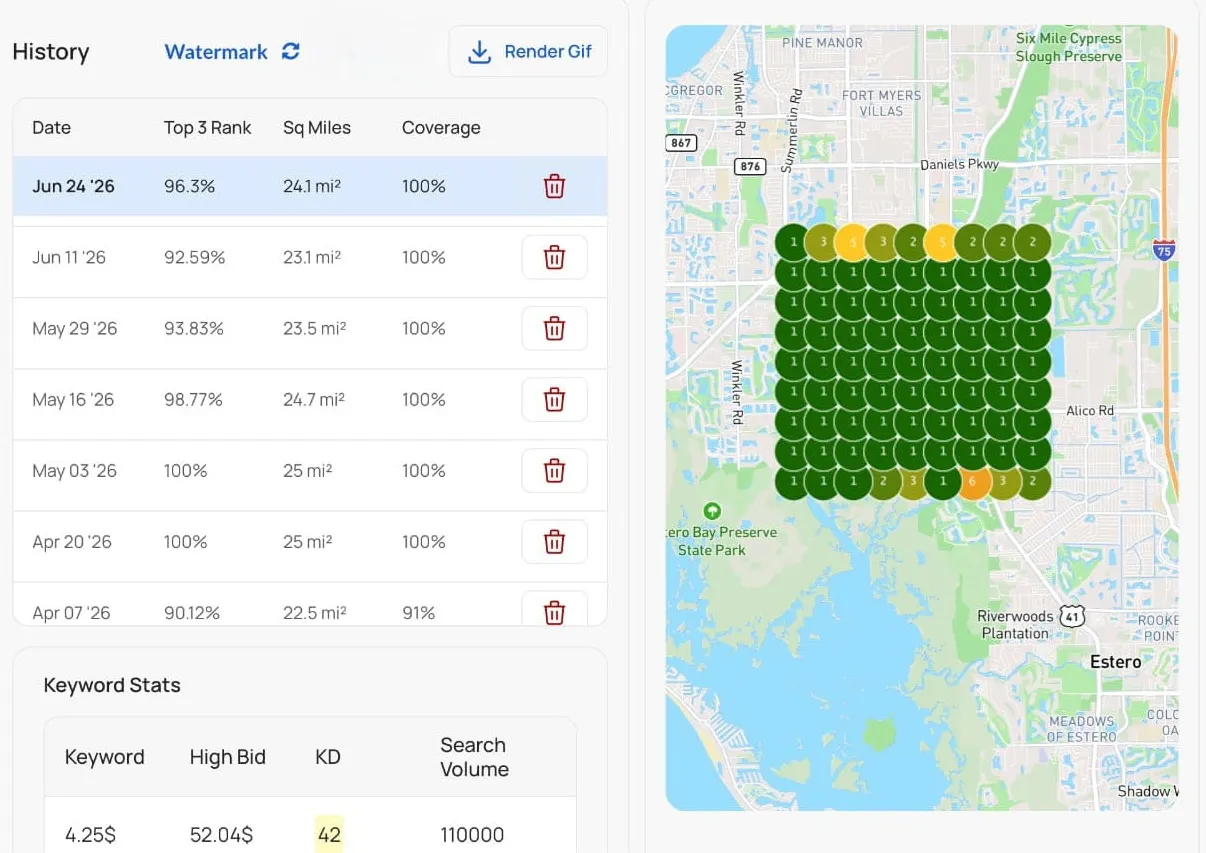Image resolution: width=1206 pixels, height=853 pixels.
Task: Click the Watermark refresh icon
Action: tap(291, 51)
